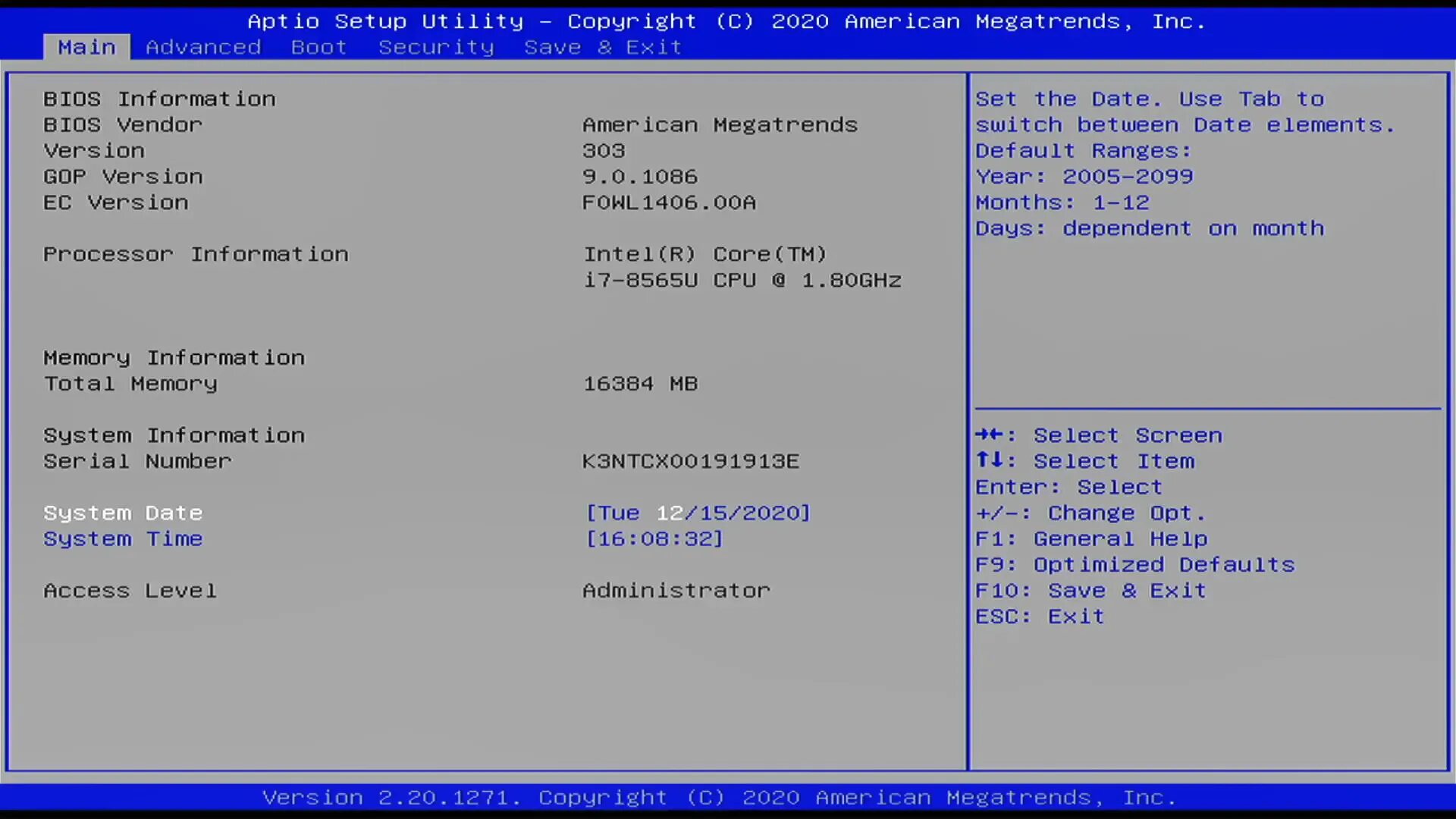Open the Advanced tab
This screenshot has width=1456, height=819.
tap(203, 47)
